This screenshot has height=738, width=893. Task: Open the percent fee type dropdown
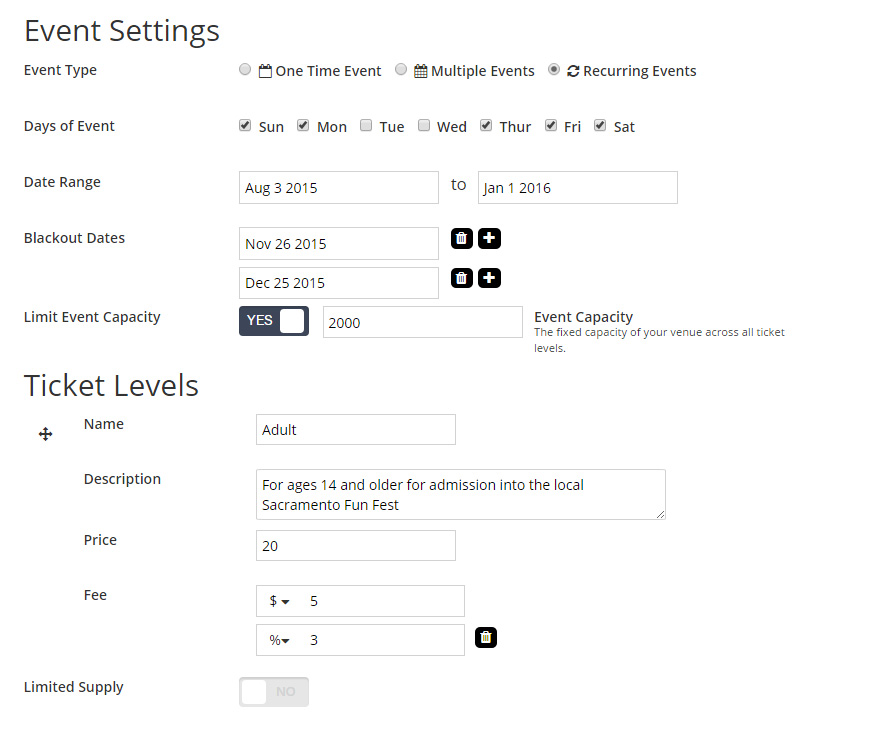(x=279, y=640)
